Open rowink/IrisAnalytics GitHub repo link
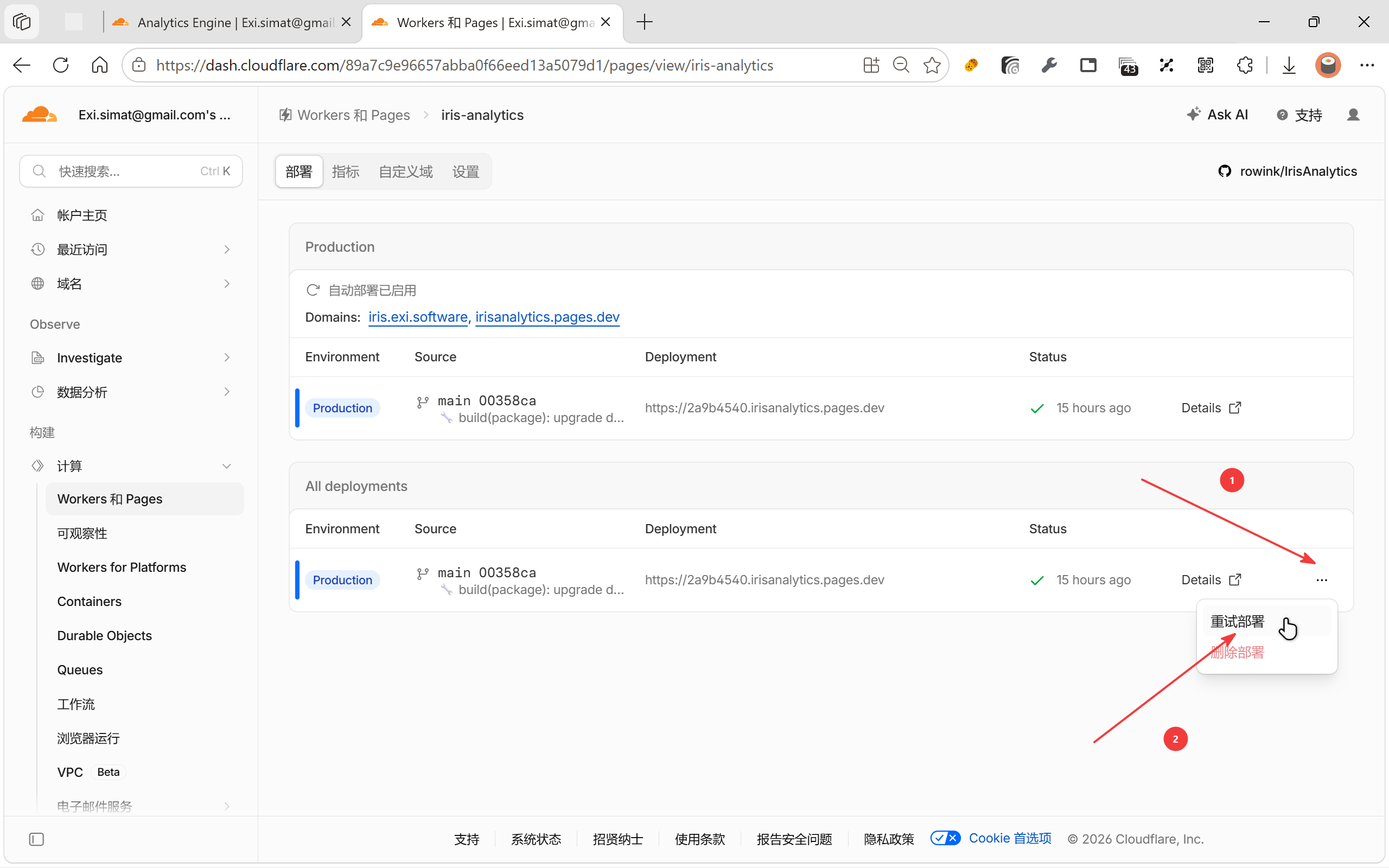1389x868 pixels. (1288, 171)
